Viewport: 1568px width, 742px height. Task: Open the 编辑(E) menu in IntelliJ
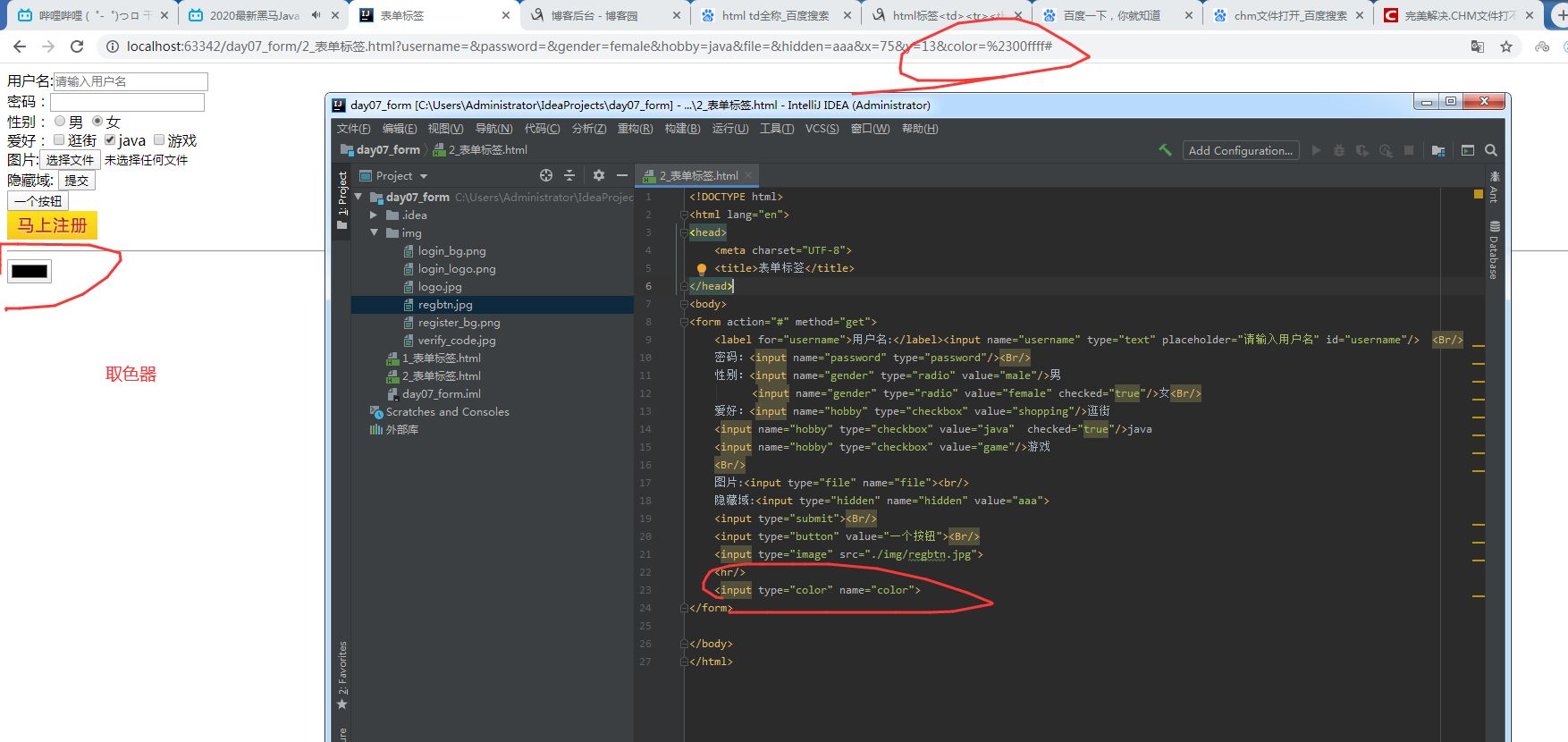[399, 129]
